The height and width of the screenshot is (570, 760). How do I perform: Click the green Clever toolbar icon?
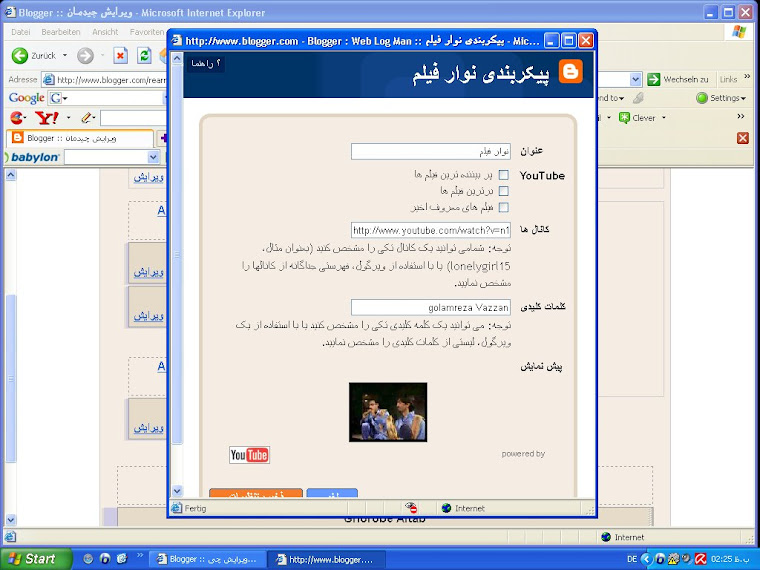(x=624, y=118)
